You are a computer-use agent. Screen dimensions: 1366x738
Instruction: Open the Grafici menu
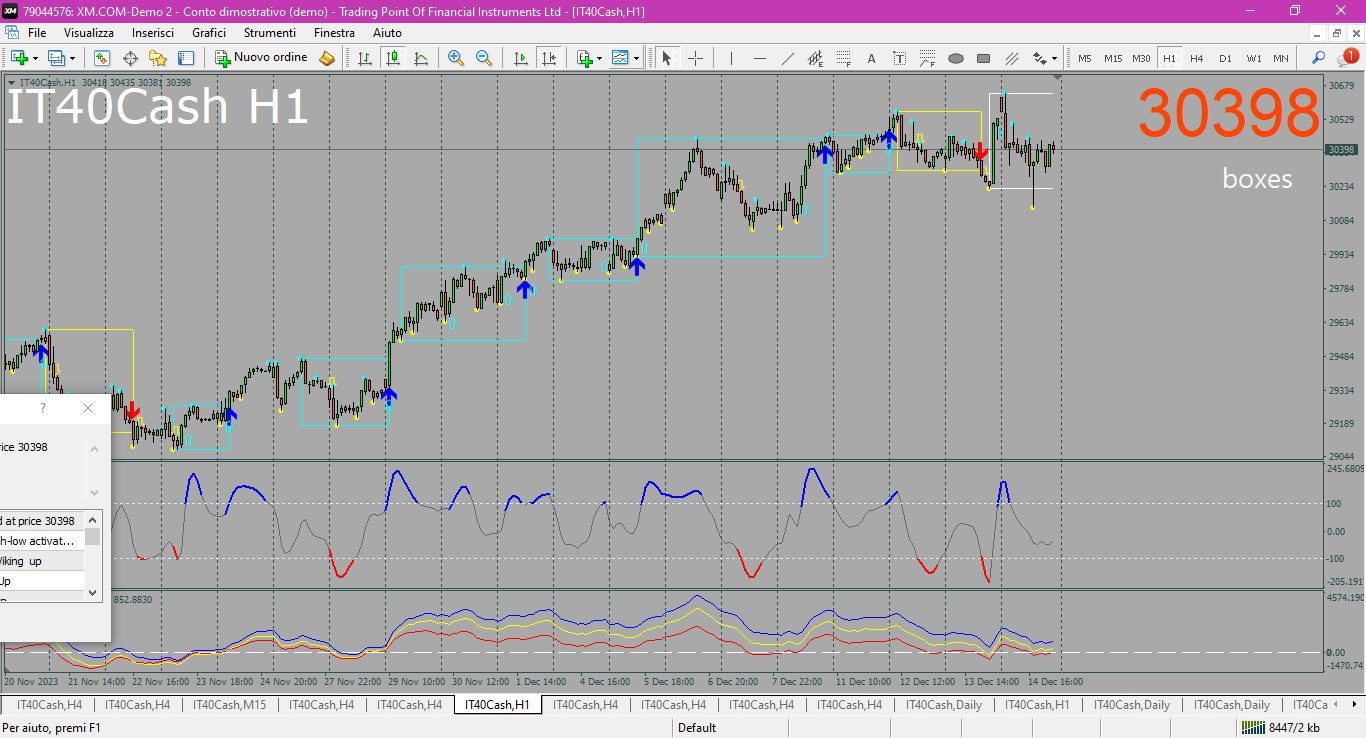209,33
